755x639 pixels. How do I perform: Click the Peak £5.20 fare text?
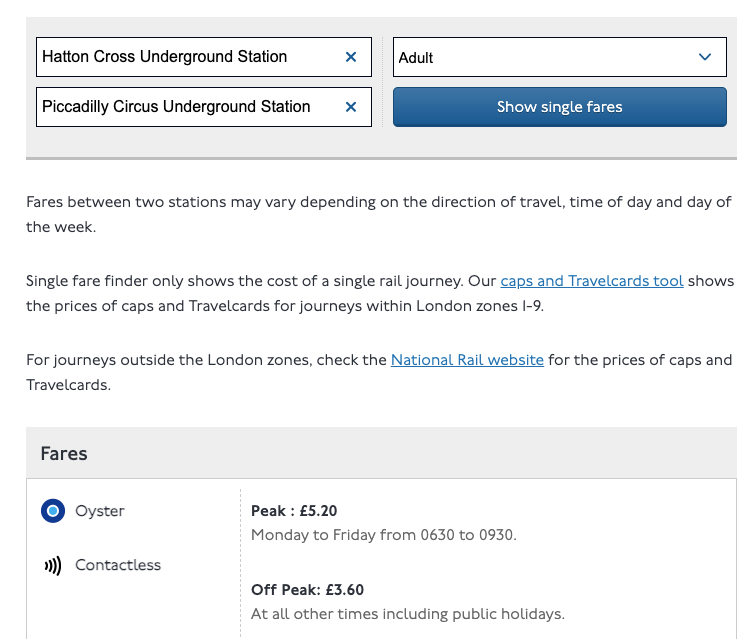pos(294,511)
